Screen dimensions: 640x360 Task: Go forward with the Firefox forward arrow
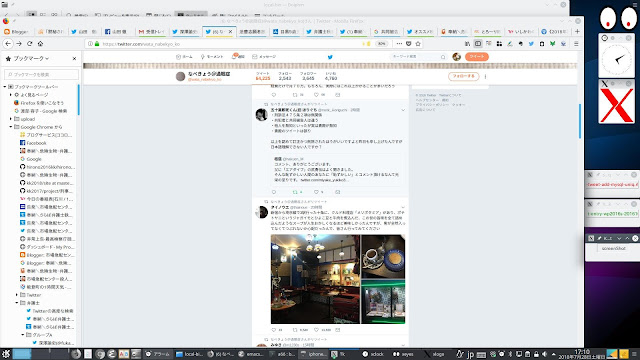coord(19,44)
